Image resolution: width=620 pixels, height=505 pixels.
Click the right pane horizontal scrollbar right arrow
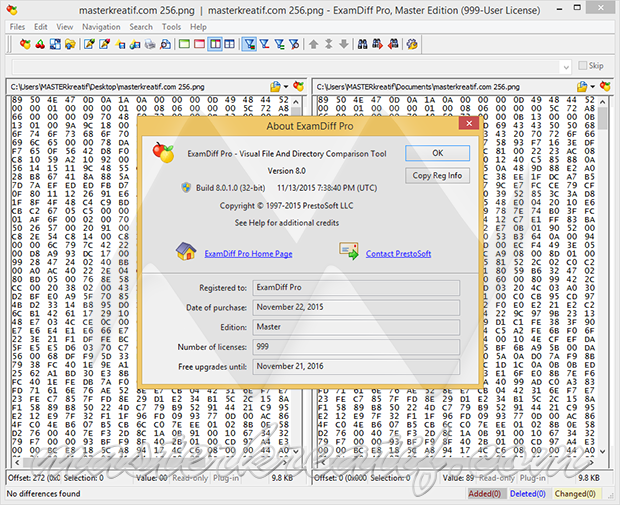[x=592, y=462]
